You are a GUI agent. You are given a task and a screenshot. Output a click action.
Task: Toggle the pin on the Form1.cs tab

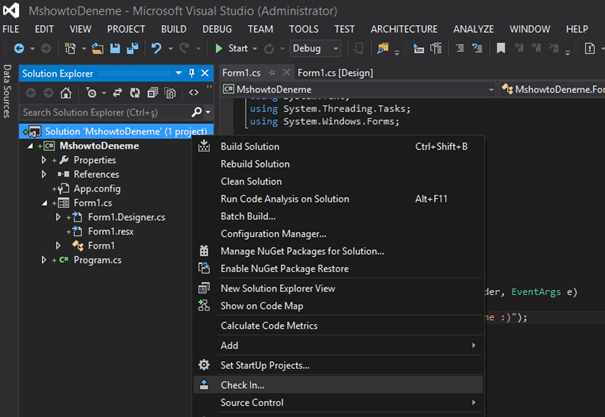(x=272, y=73)
